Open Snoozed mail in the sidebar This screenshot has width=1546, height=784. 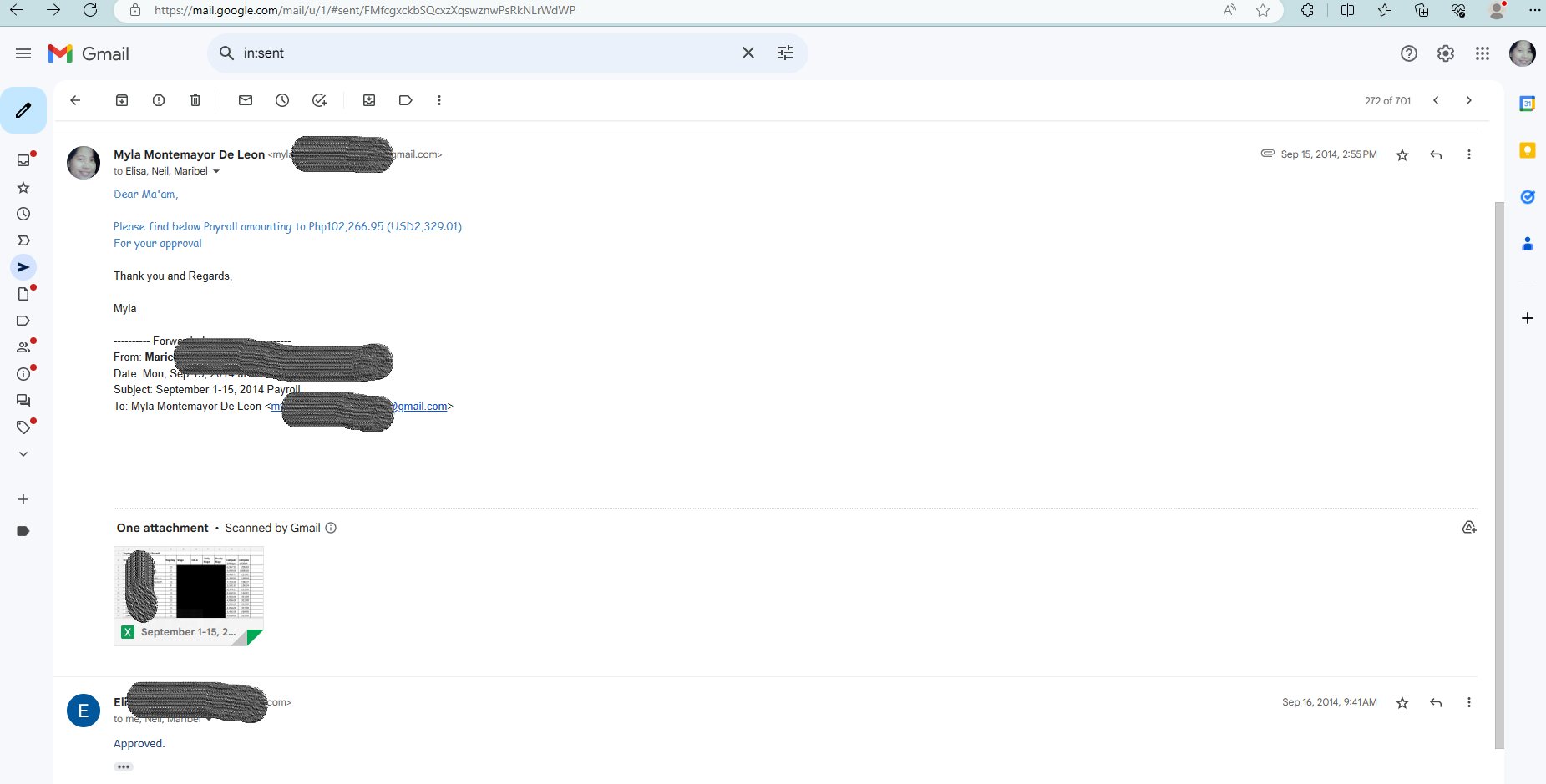(x=23, y=214)
